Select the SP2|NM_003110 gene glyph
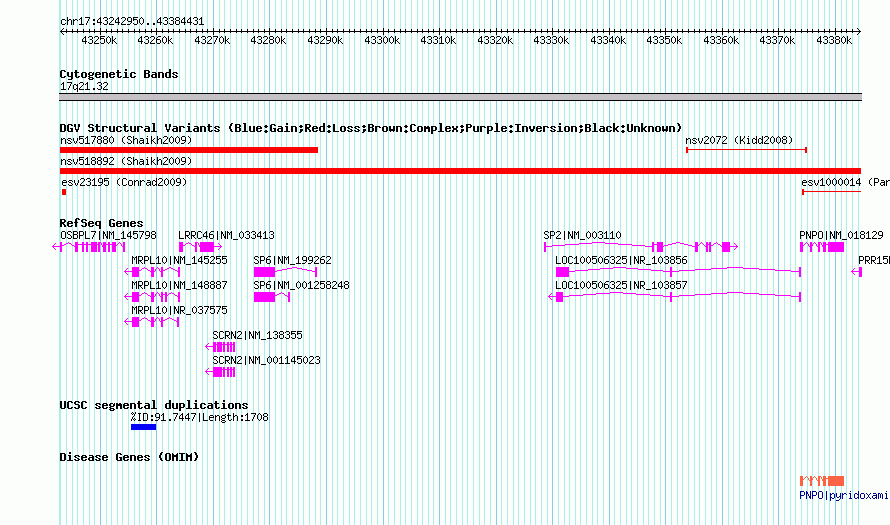Screen dimensions: 890x525 (x=641, y=247)
